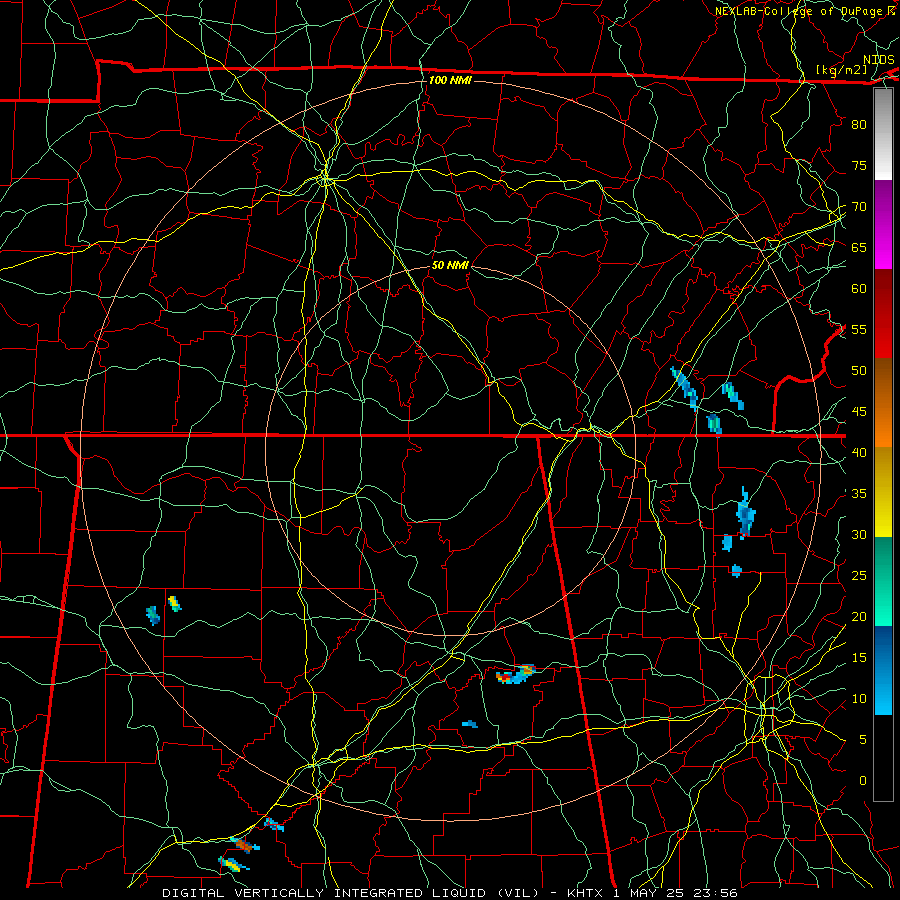Pick the white-gray top segment of the color scale

[x=883, y=134]
